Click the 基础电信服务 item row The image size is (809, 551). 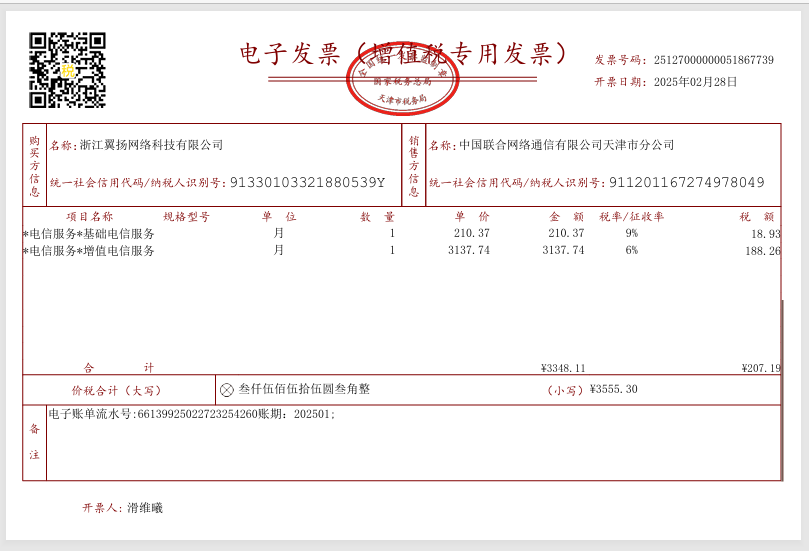89,234
